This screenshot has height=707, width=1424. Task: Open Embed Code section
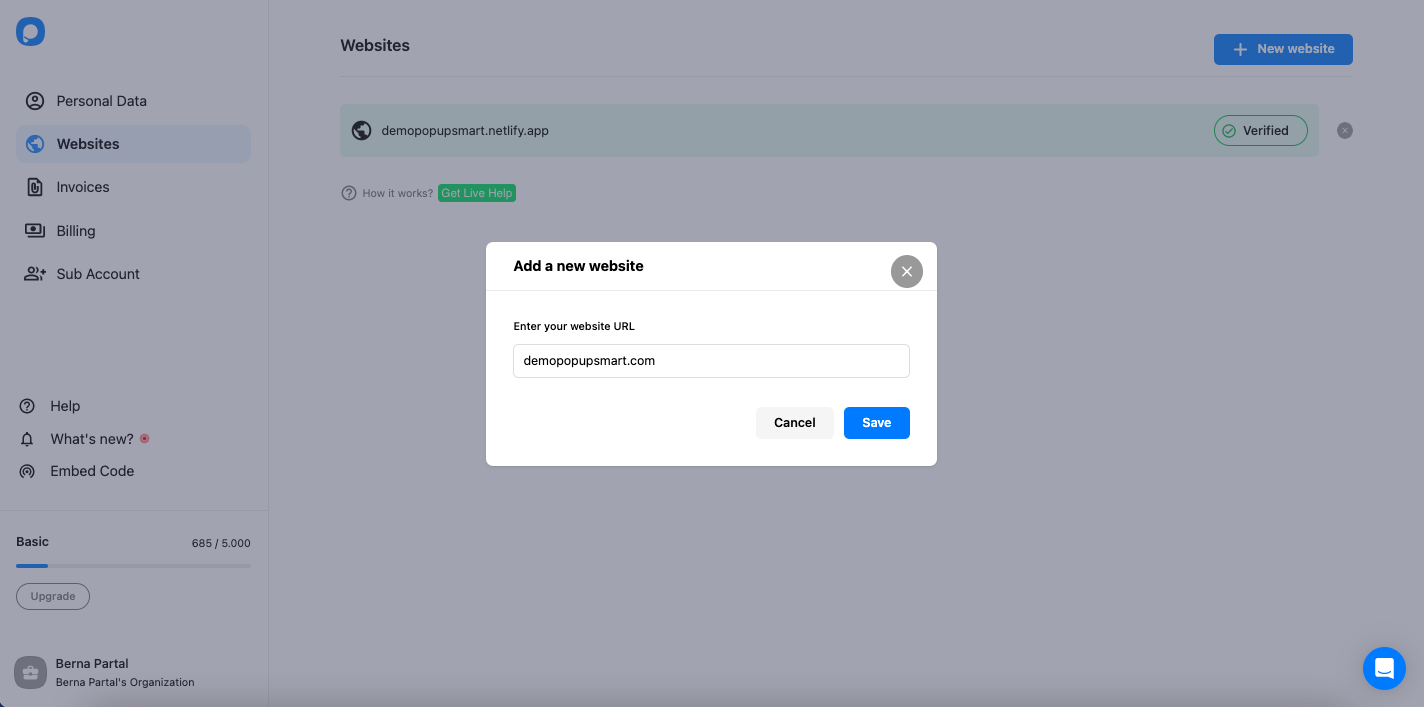point(77,471)
